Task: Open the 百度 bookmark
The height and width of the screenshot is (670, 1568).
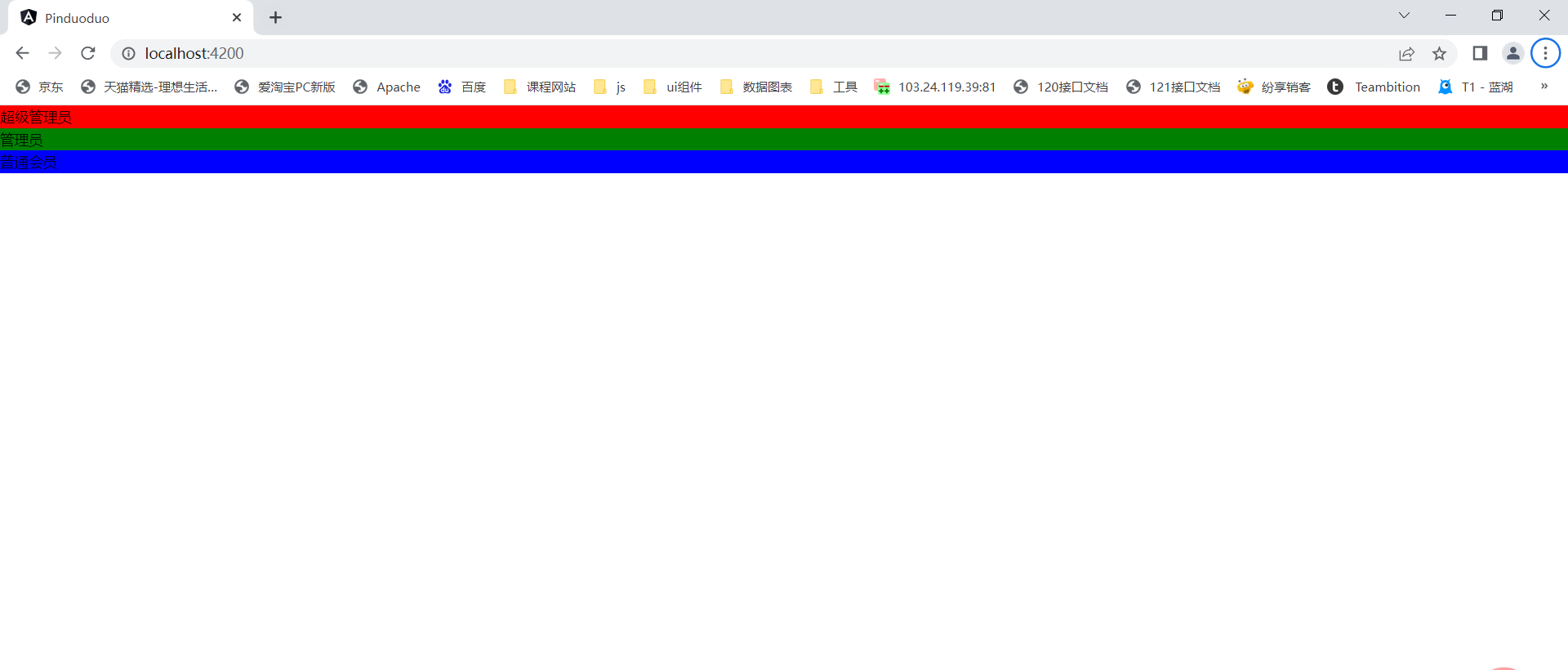Action: point(462,87)
